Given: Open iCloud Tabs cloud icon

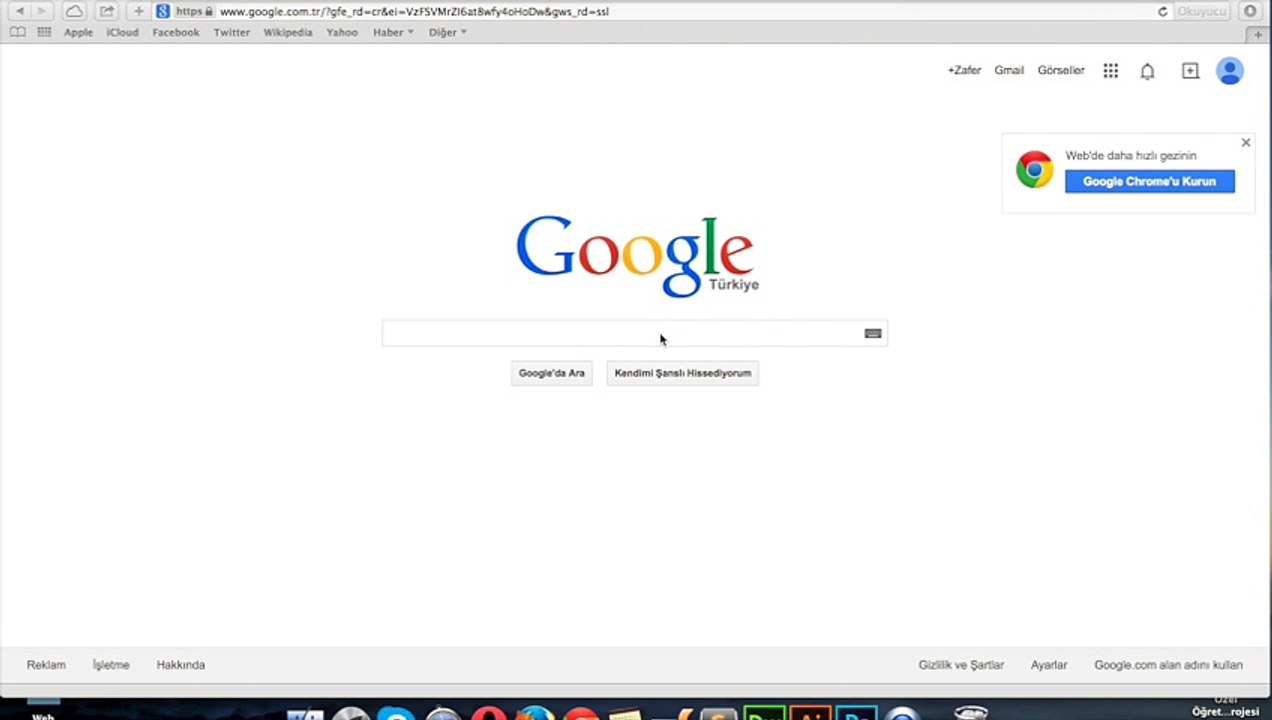Looking at the screenshot, I should pos(74,11).
